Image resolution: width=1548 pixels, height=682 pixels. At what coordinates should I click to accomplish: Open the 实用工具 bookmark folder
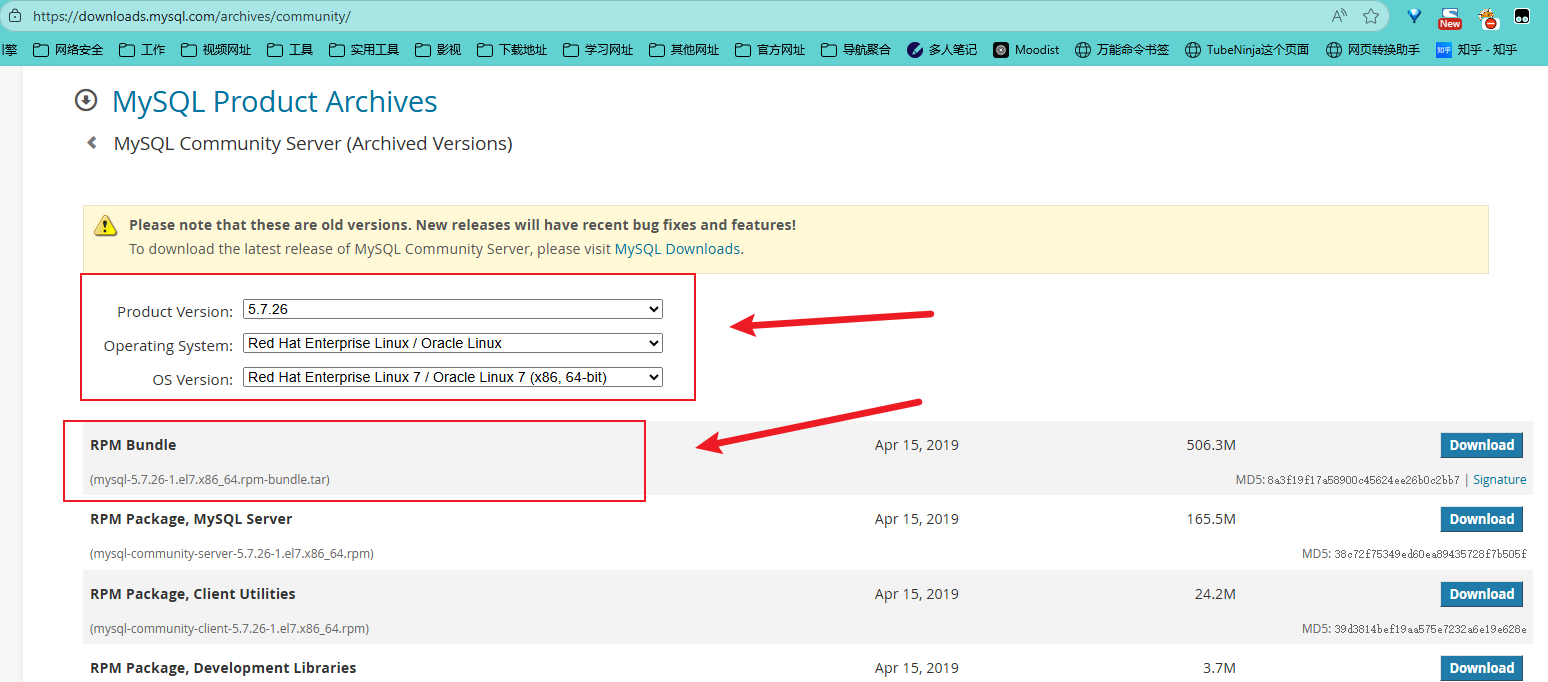point(364,49)
